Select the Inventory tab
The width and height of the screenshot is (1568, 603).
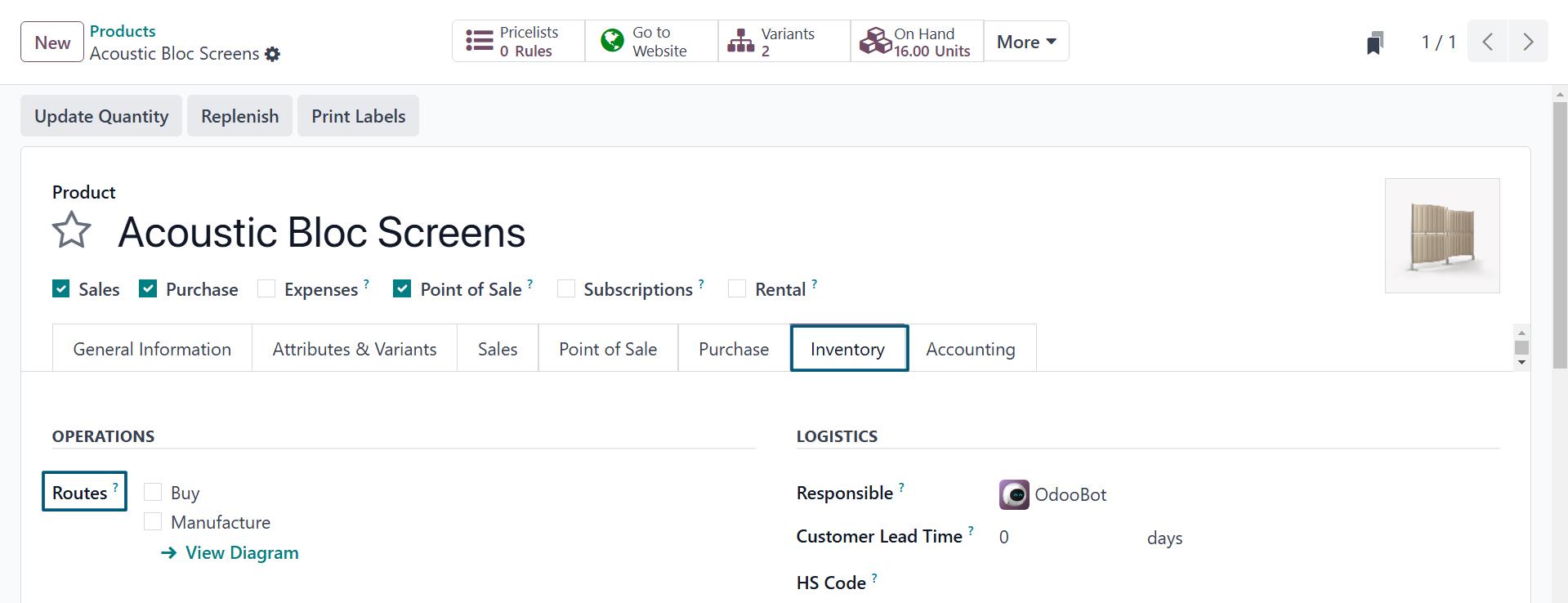point(849,349)
